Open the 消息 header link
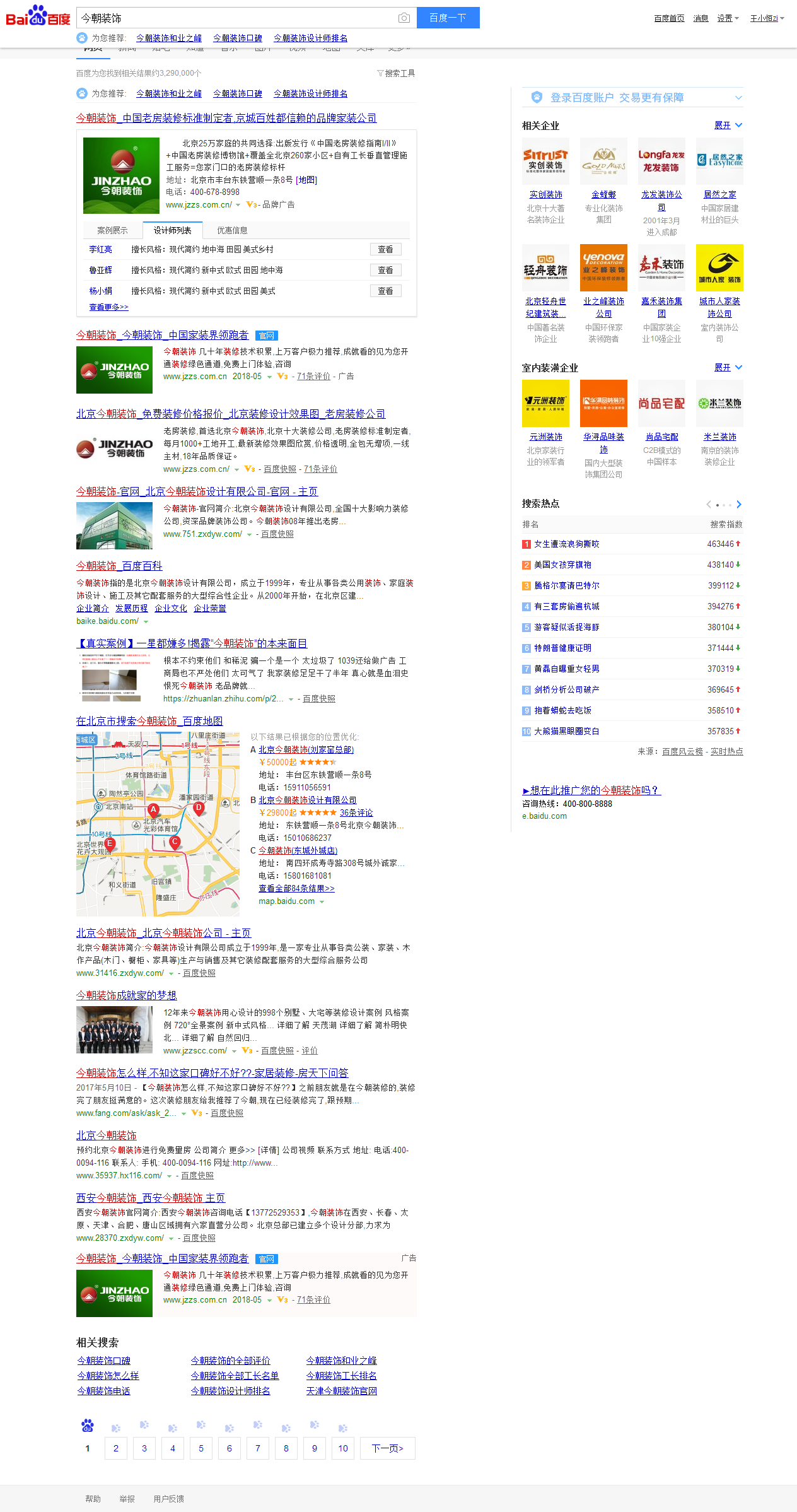Screen dimensions: 797x1512 pos(701,18)
